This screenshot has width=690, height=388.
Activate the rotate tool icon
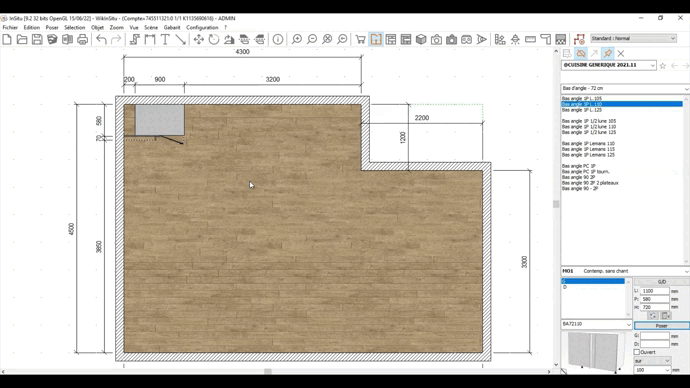click(214, 39)
